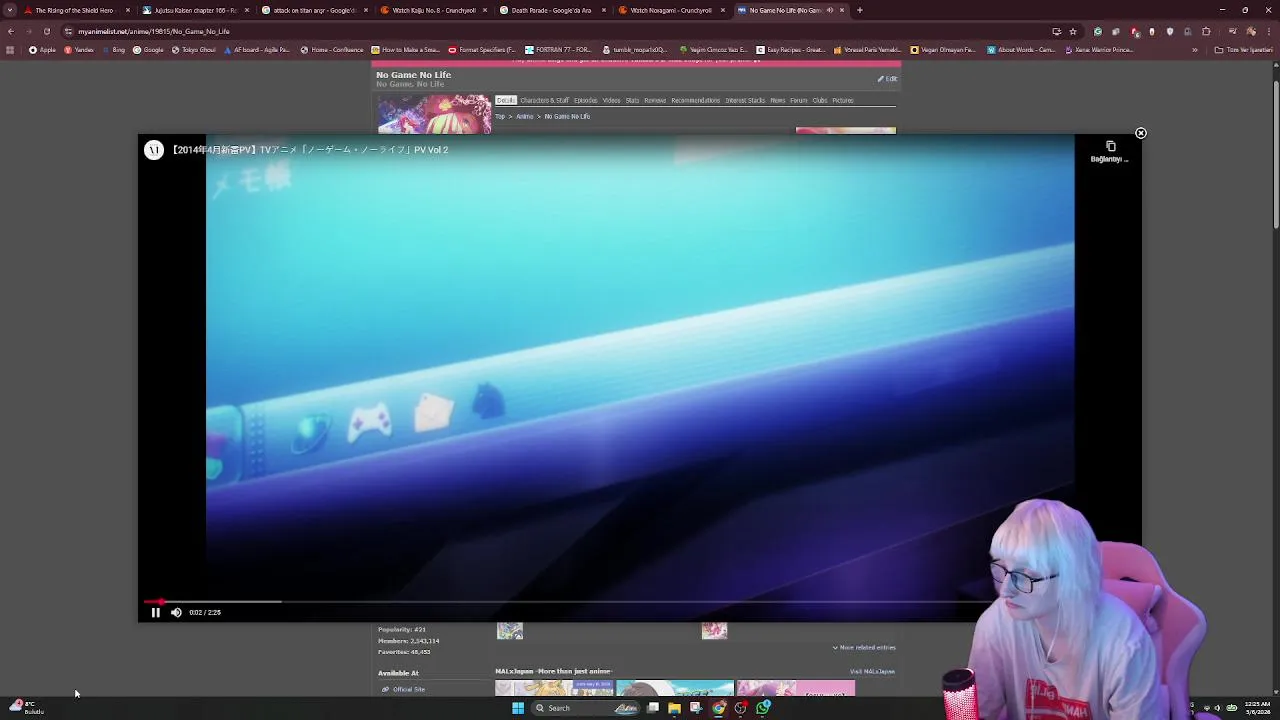Click the Anime breadcrumb link

point(525,117)
